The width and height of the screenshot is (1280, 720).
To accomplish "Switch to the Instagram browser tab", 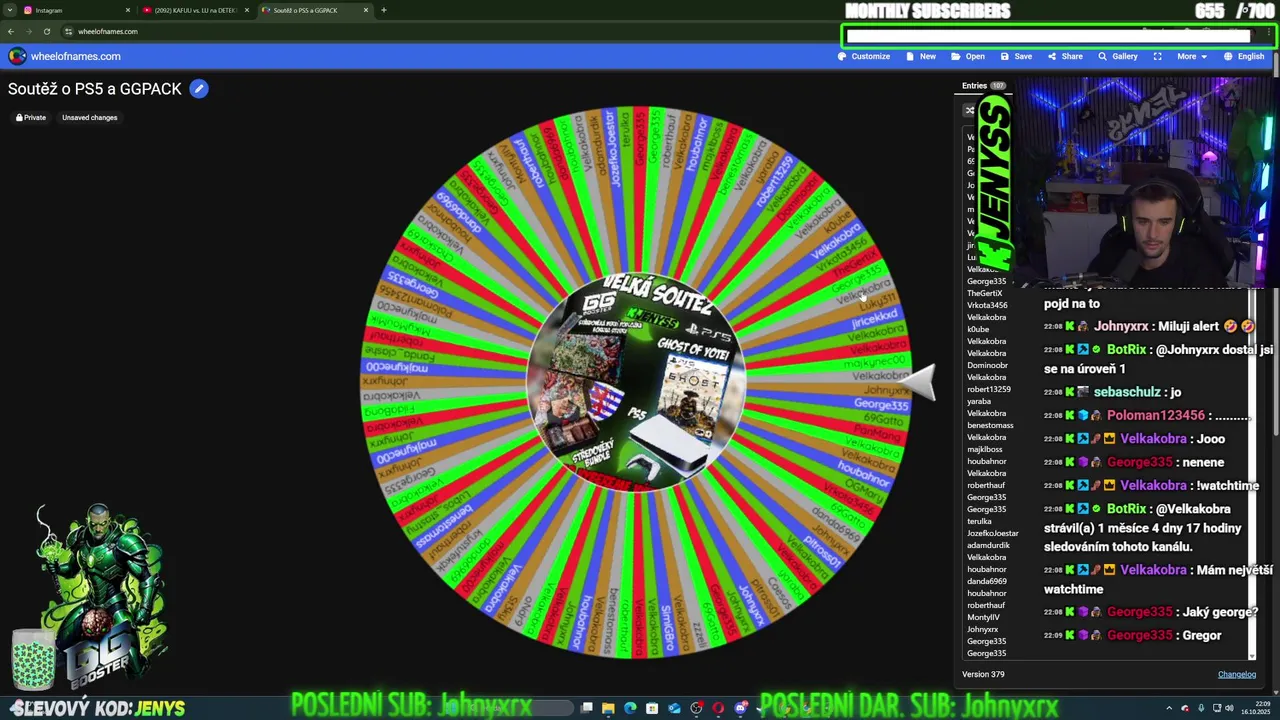I will [70, 10].
